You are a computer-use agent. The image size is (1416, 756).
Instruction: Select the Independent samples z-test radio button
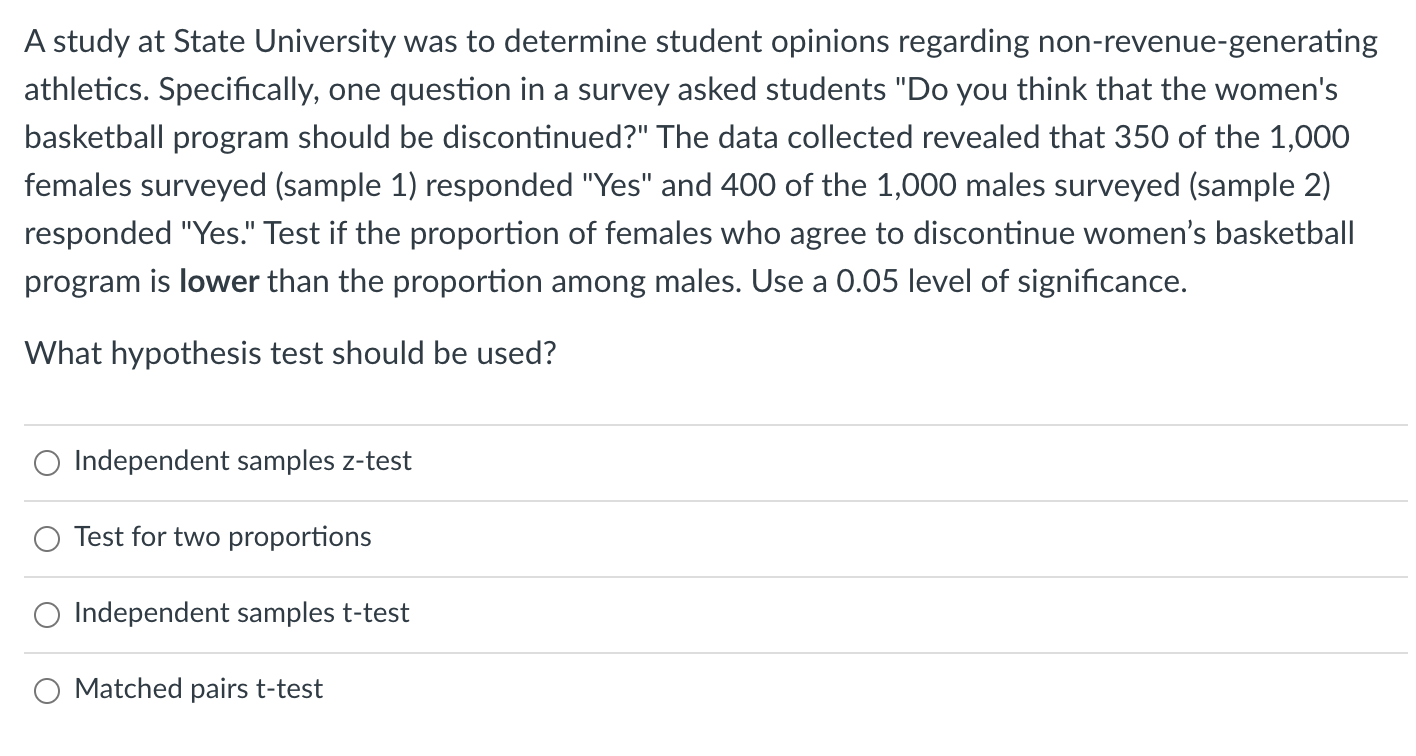[46, 462]
